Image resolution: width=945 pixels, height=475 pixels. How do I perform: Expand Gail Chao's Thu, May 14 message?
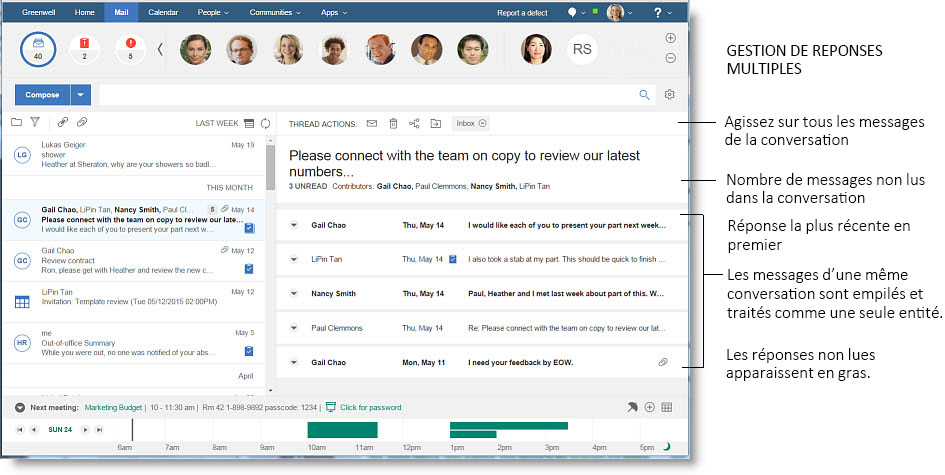coord(294,225)
